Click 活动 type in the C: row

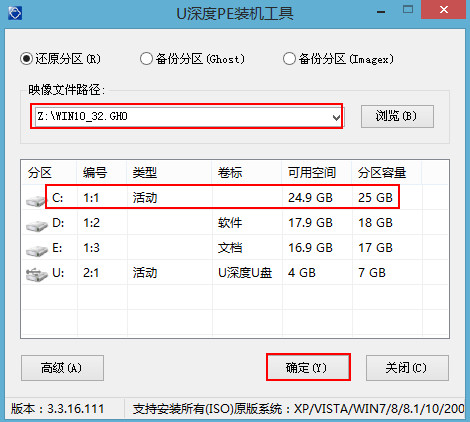coord(145,198)
